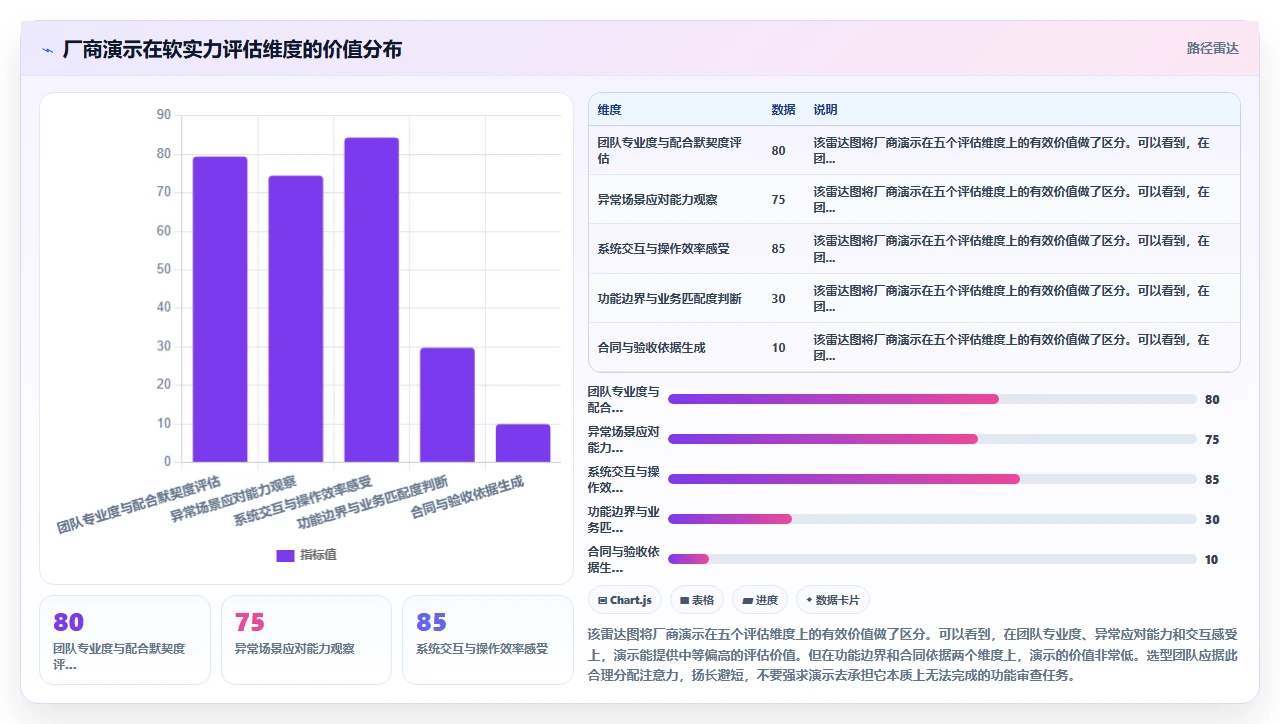This screenshot has height=724, width=1280.
Task: Click the table value 30
Action: tap(778, 298)
